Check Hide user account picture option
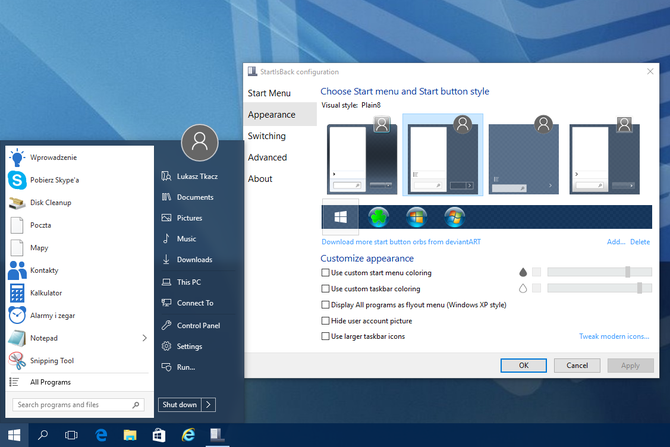670x447 pixels. [325, 321]
